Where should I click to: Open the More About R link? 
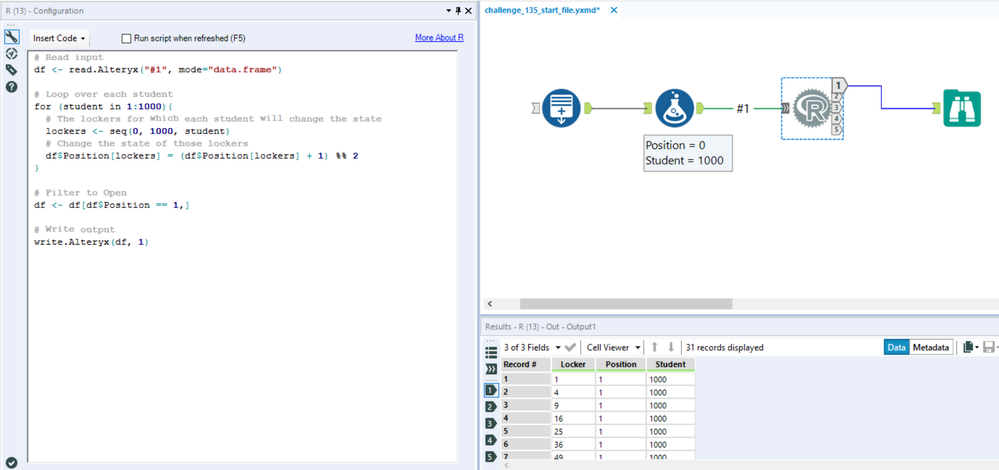(x=439, y=38)
